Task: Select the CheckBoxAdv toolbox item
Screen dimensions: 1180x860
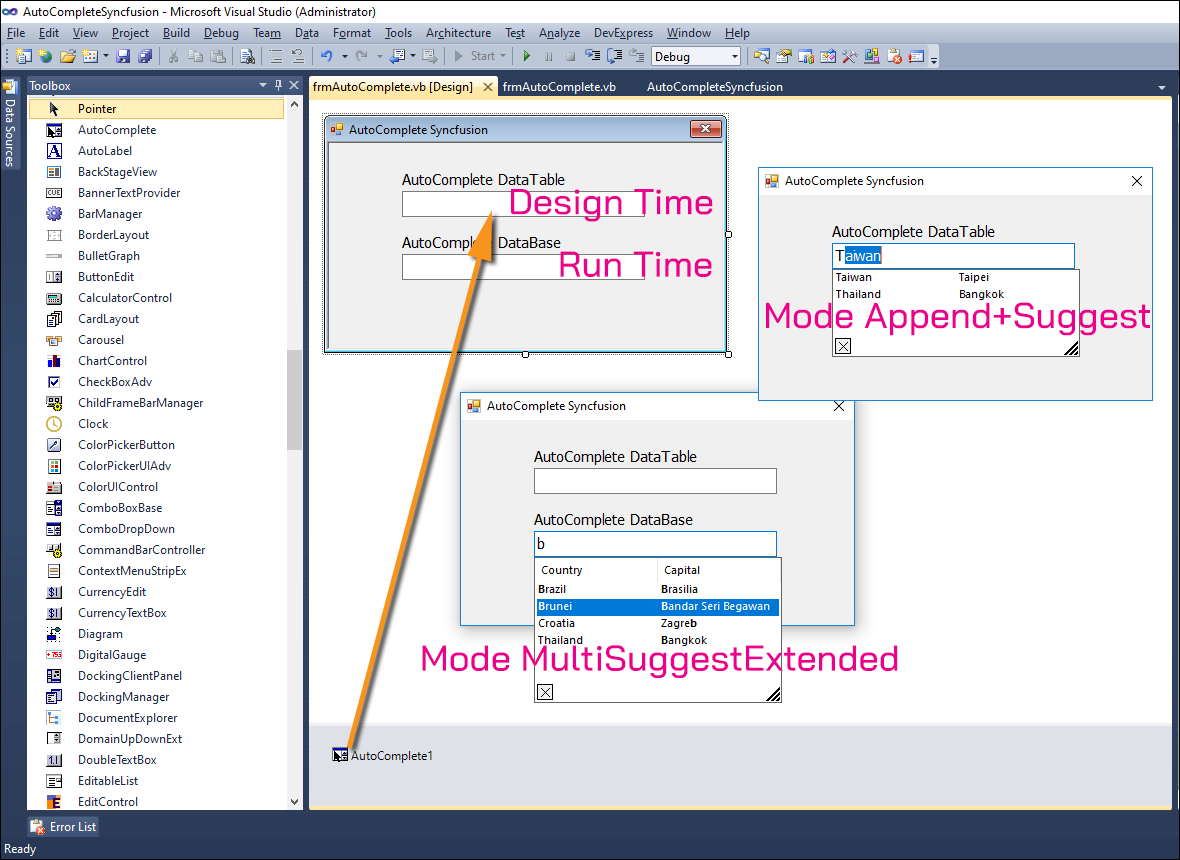Action: click(x=157, y=381)
